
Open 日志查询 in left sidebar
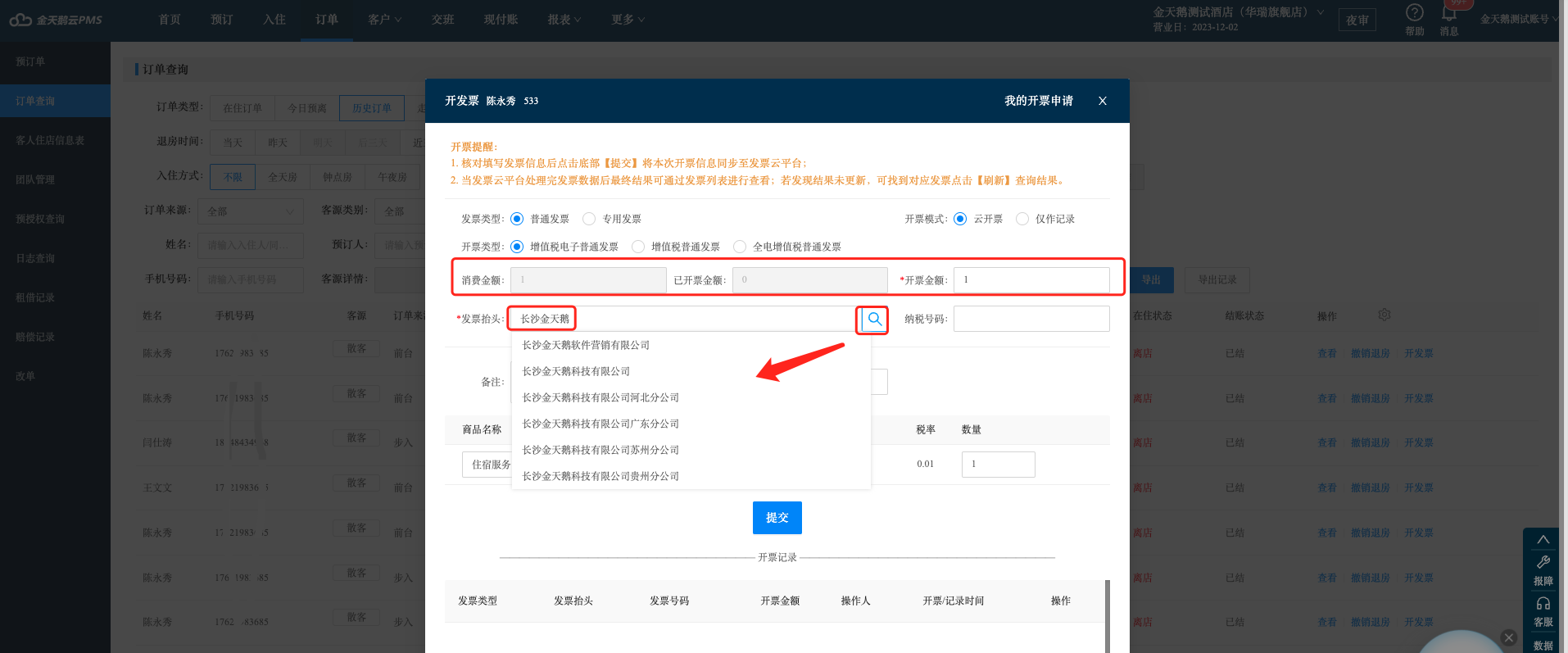click(x=55, y=258)
